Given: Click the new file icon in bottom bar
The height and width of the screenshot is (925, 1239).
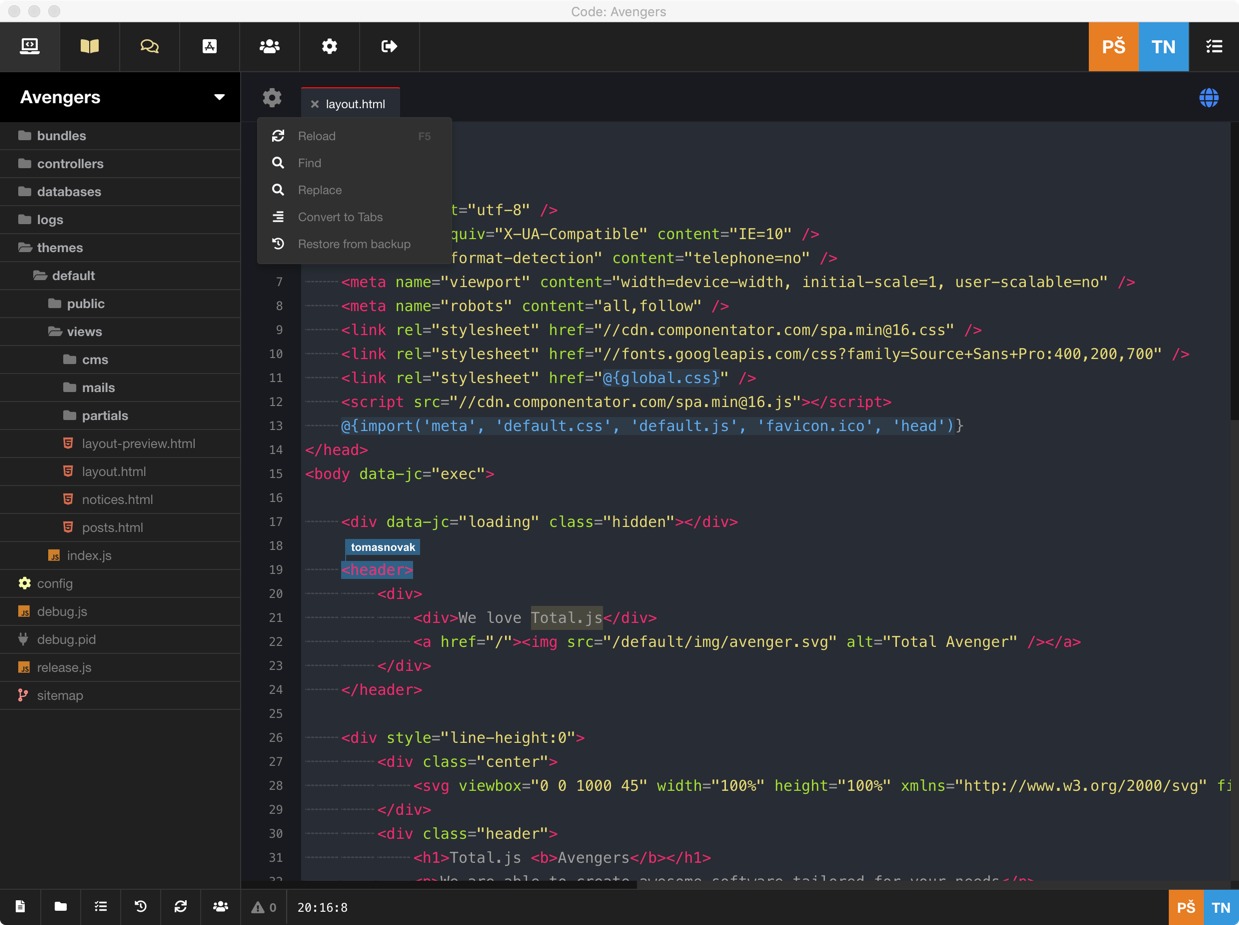Looking at the screenshot, I should pos(20,906).
